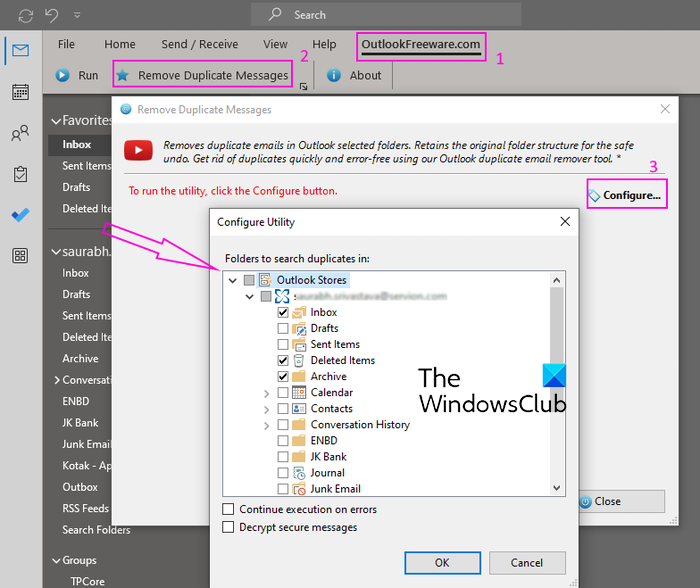700x588 pixels.
Task: Check the ENBD folder checkbox
Action: (x=283, y=441)
